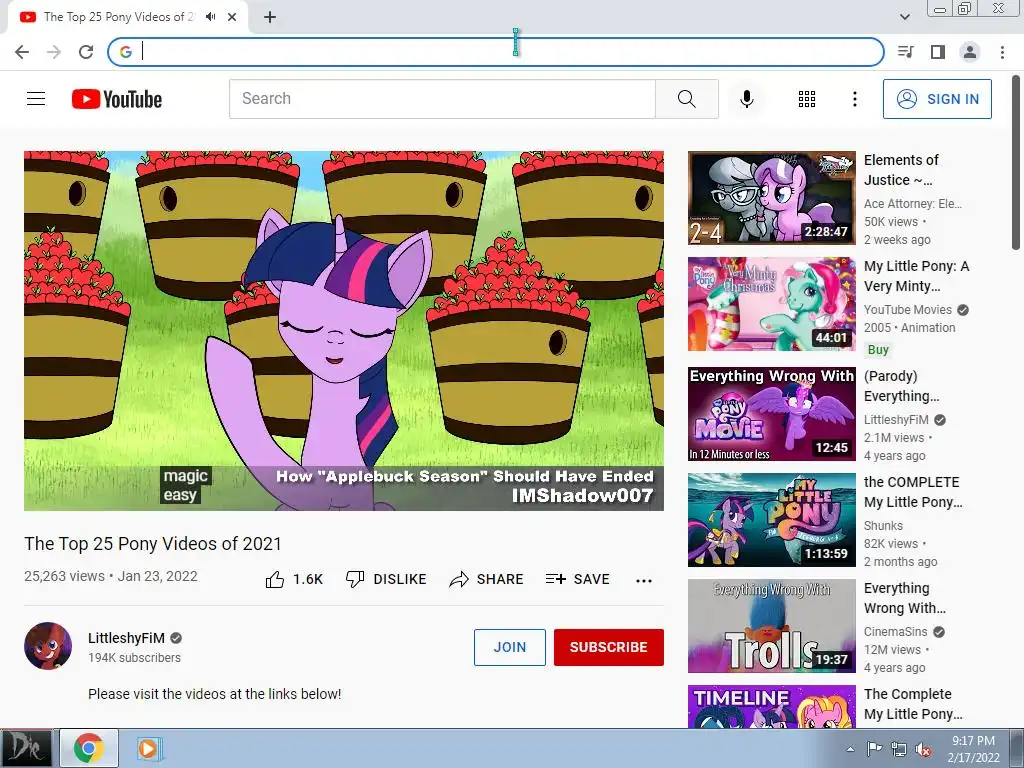Click the YouTube logo

117,99
